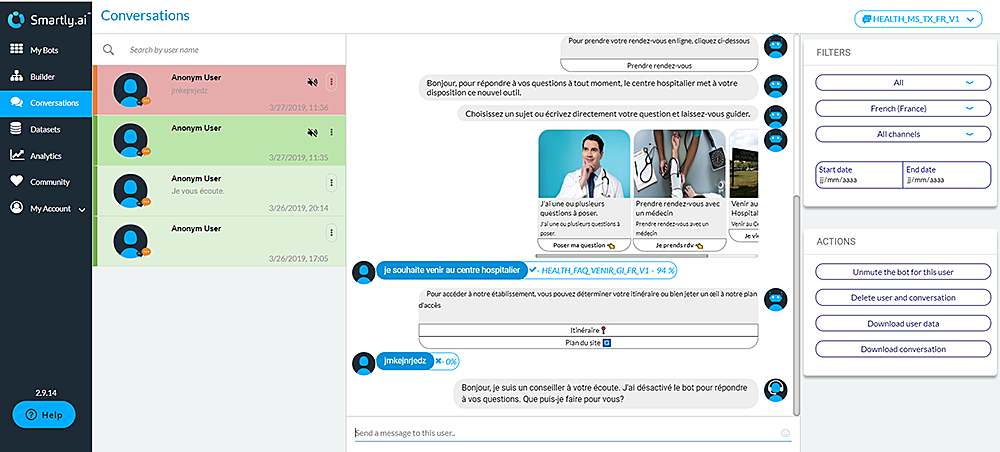Toggle mute icon on 11:36 conversation

[x=313, y=82]
